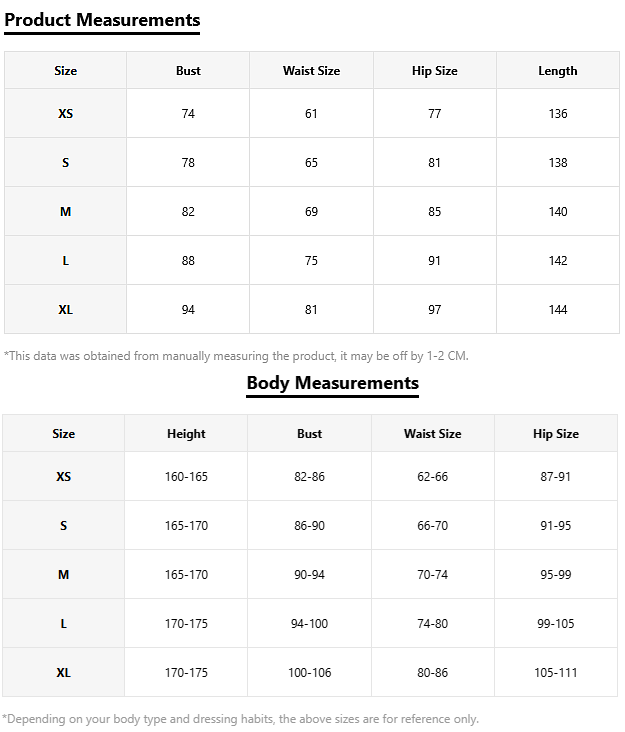Click the height range 160-165
The image size is (625, 732).
[x=186, y=477]
